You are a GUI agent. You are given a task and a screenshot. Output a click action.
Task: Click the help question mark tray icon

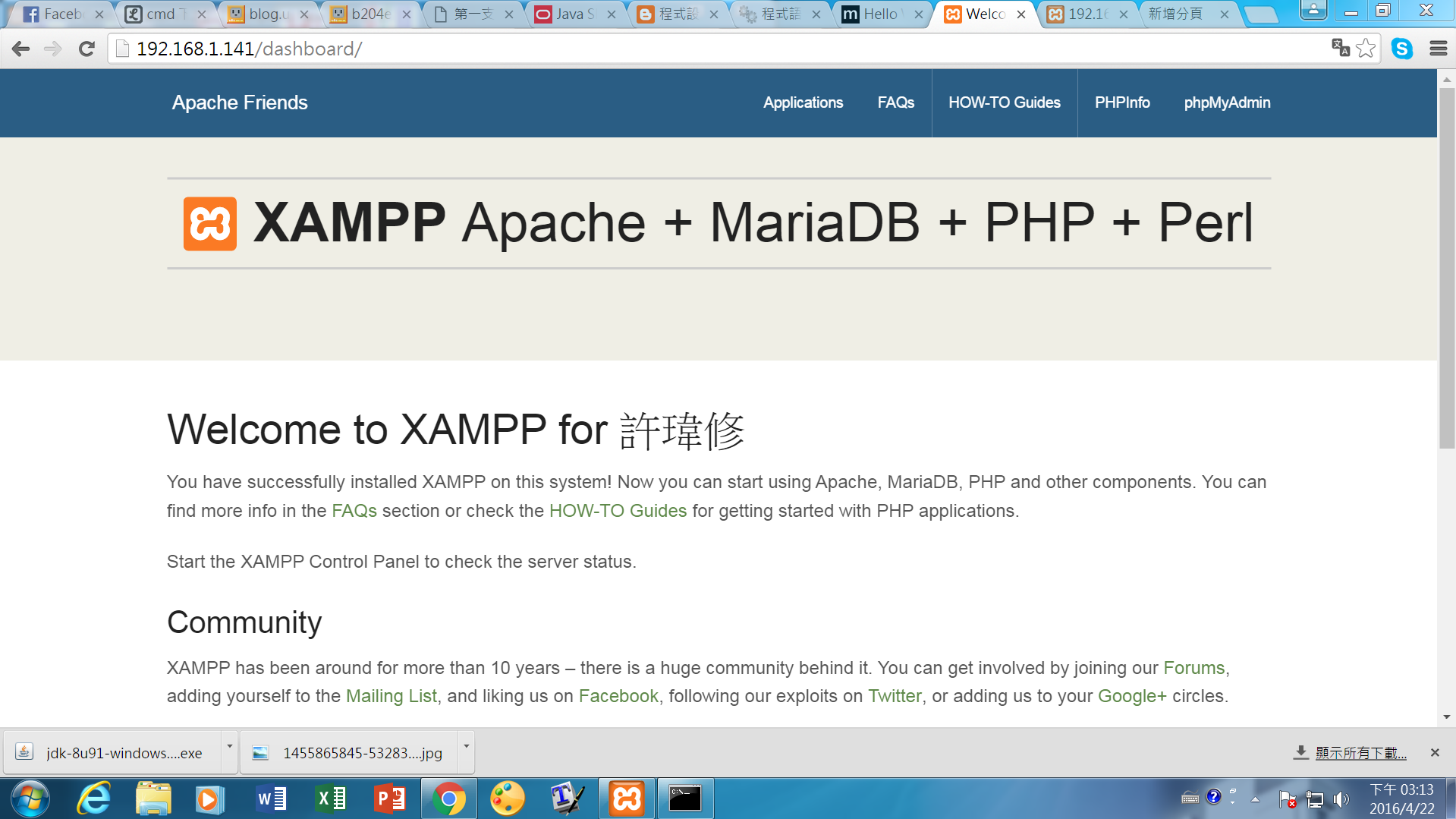1214,796
